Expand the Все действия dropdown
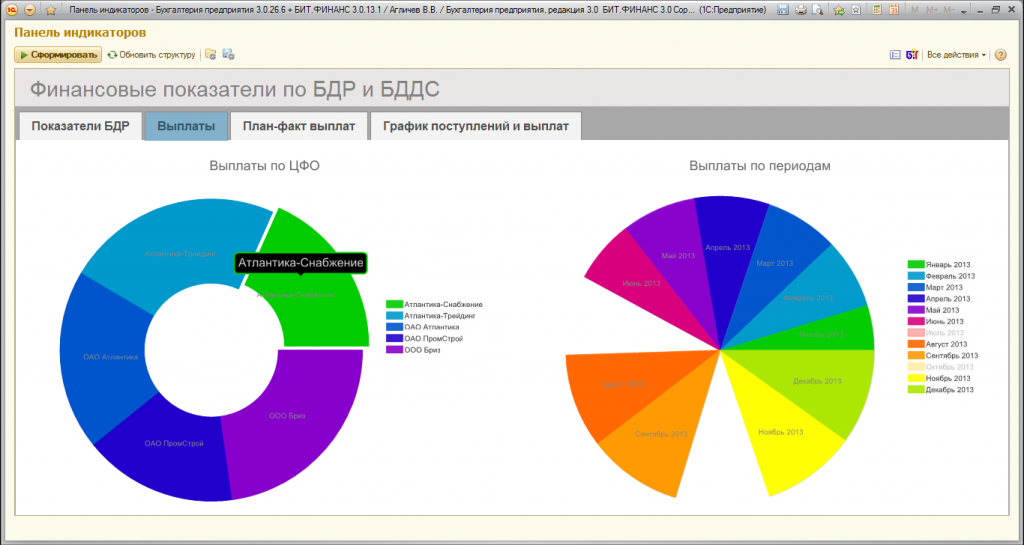Image resolution: width=1024 pixels, height=545 pixels. pos(957,55)
